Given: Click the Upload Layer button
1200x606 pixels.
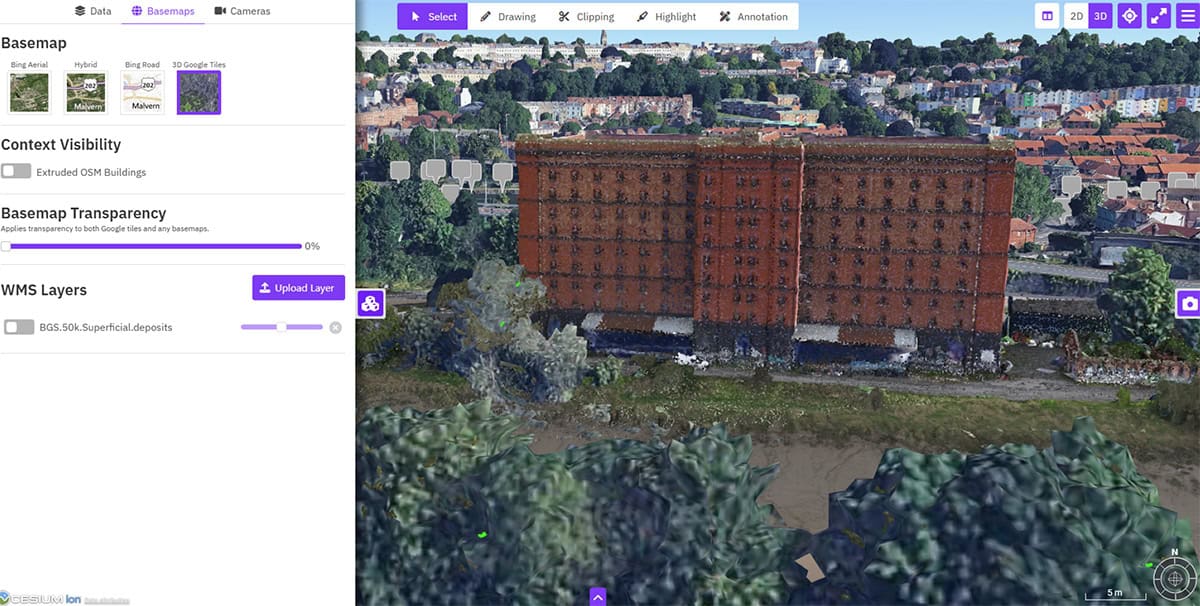Looking at the screenshot, I should coord(298,288).
